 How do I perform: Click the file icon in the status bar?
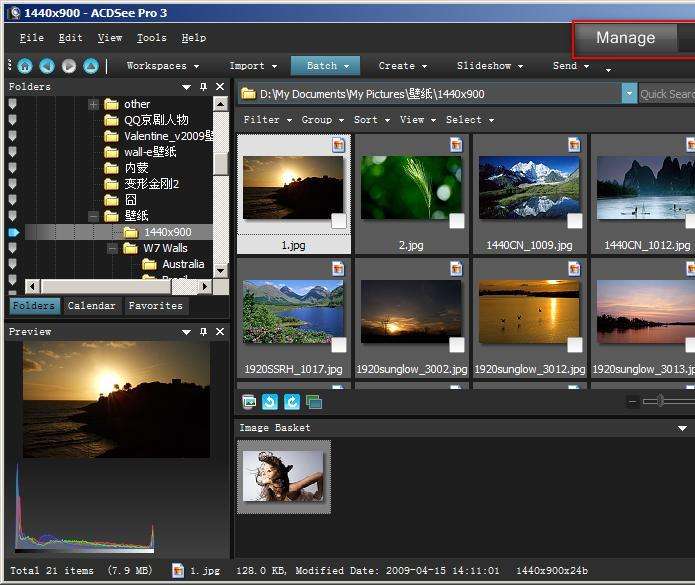click(178, 570)
